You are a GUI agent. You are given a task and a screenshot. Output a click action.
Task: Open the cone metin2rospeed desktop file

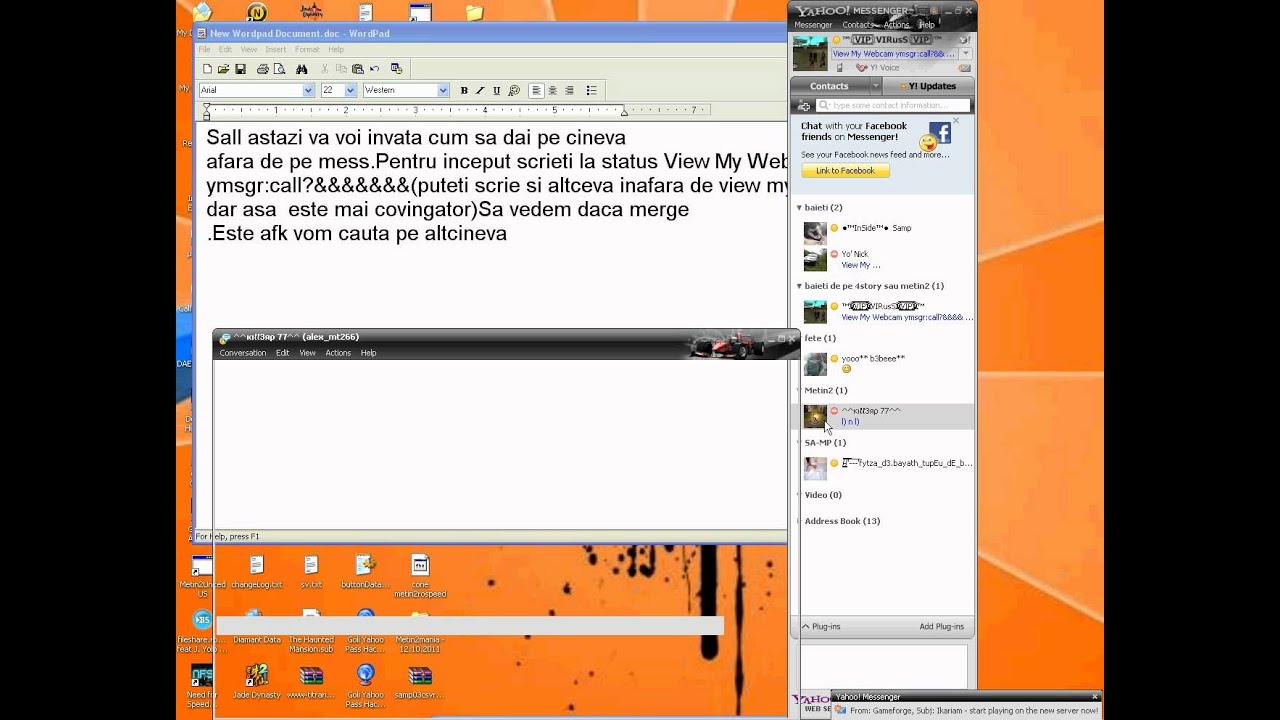click(420, 577)
